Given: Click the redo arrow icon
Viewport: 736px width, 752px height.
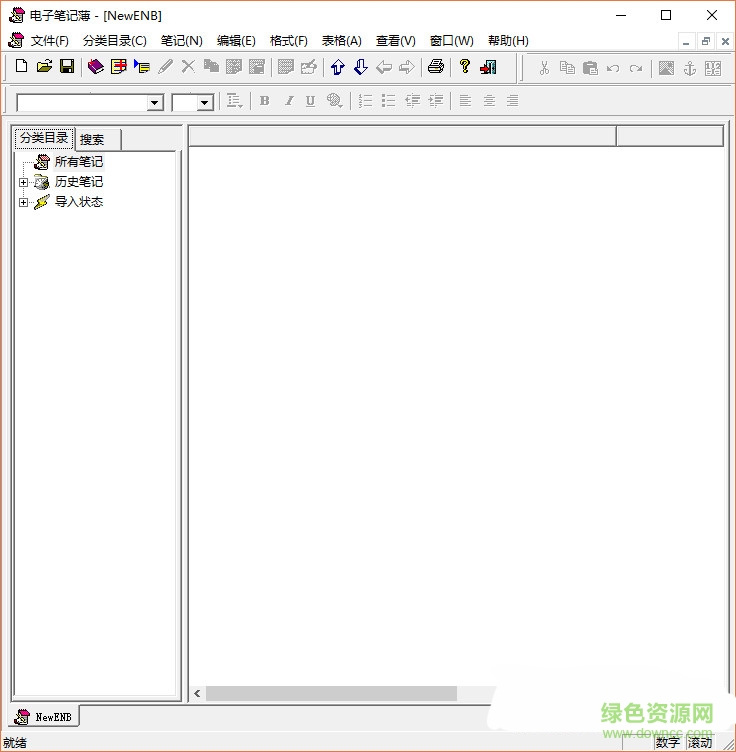Looking at the screenshot, I should tap(636, 69).
